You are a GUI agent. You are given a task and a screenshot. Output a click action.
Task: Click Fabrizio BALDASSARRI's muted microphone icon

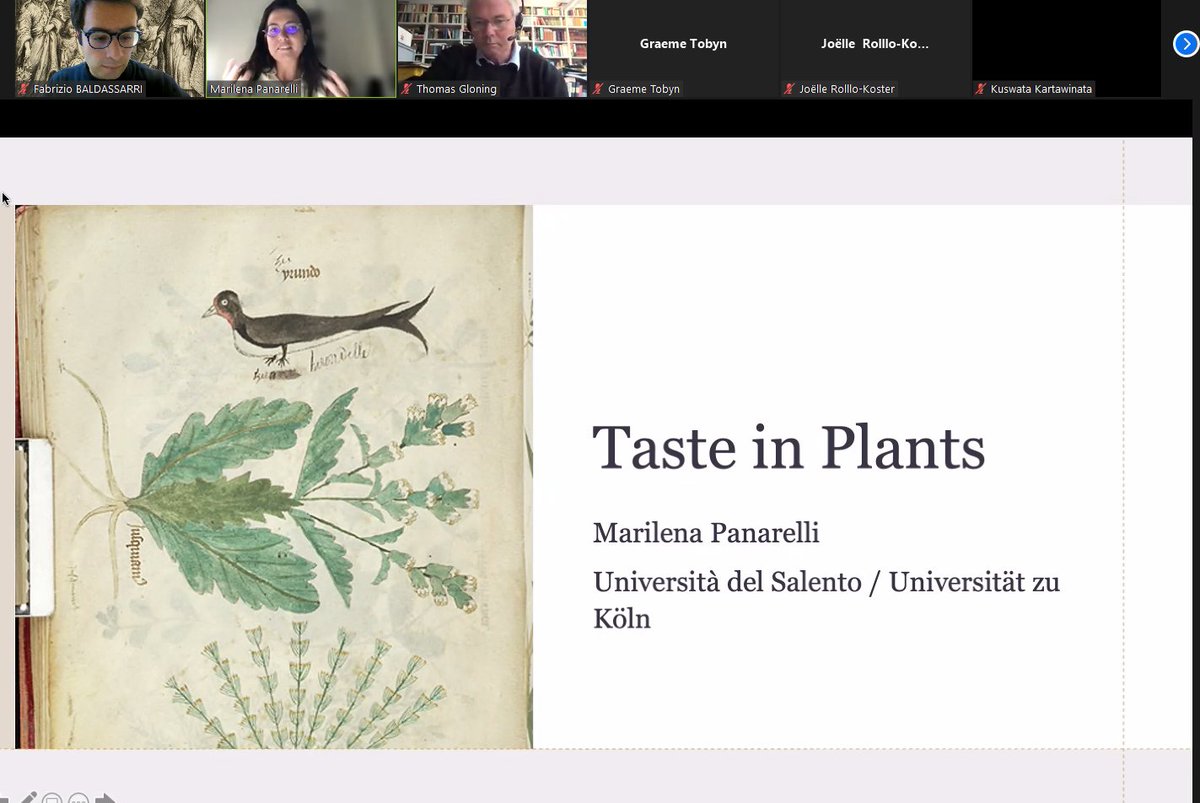pos(24,89)
